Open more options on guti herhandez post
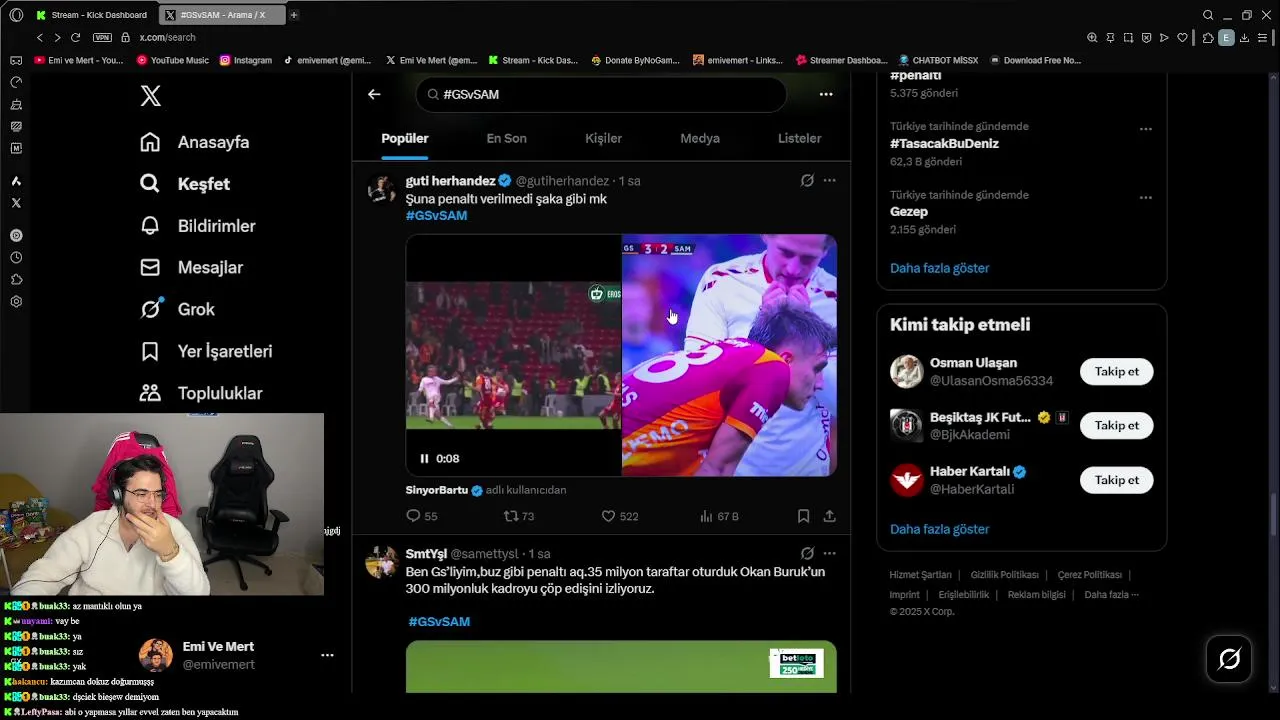The height and width of the screenshot is (720, 1280). tap(829, 181)
